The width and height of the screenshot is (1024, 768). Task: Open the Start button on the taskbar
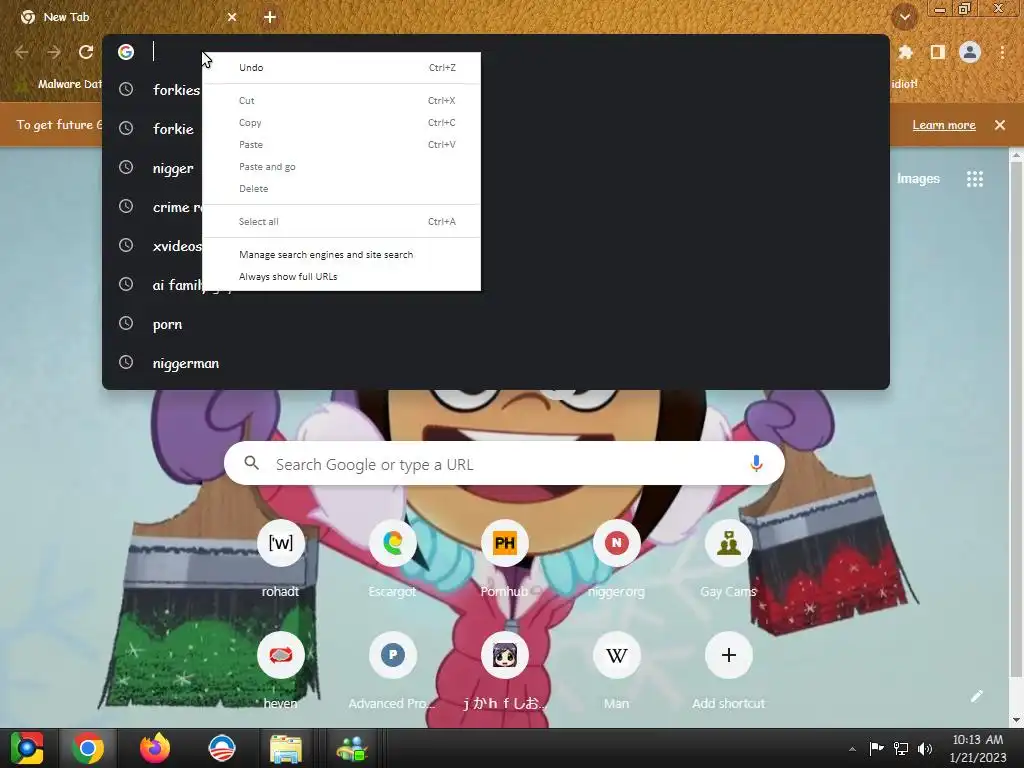click(x=27, y=748)
